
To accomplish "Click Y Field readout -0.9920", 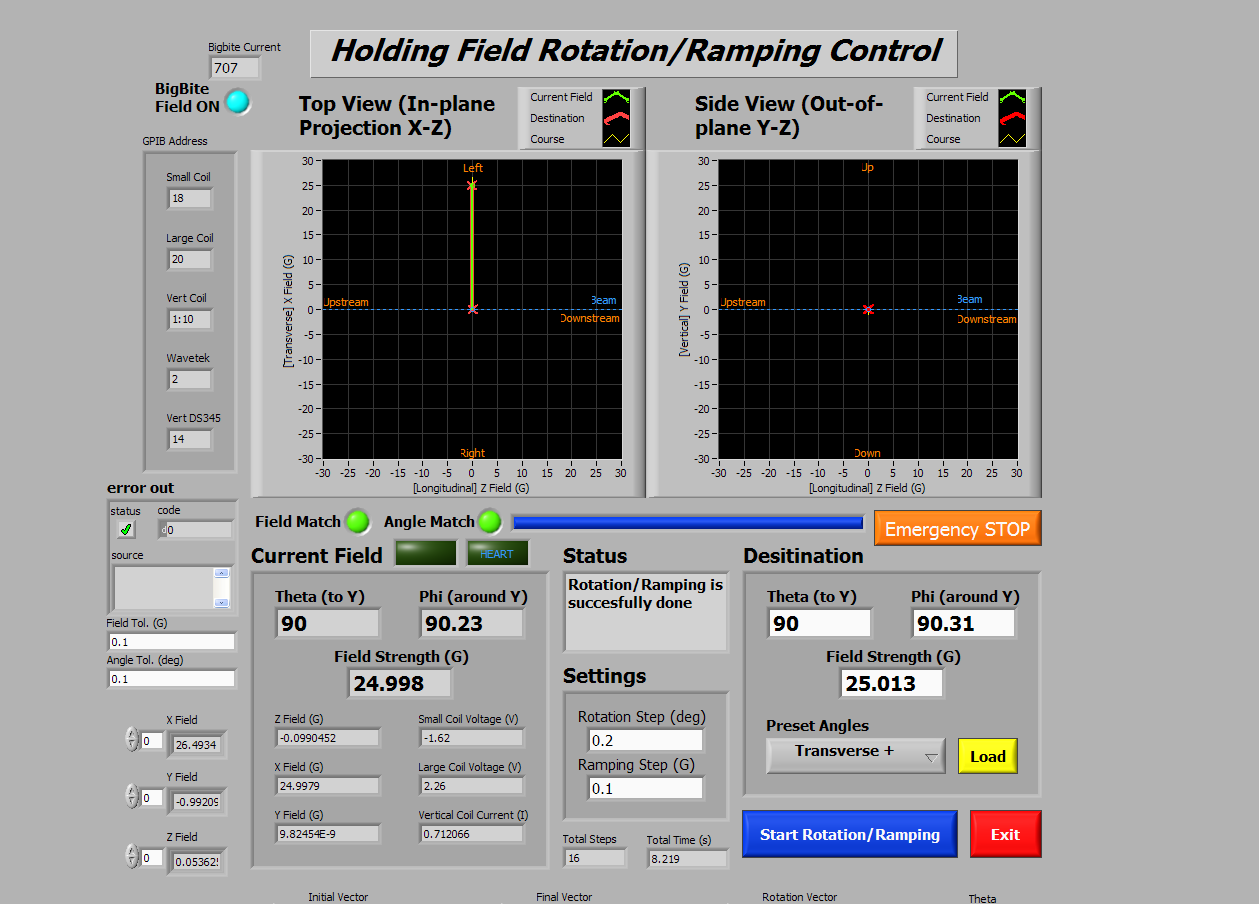I will click(x=196, y=802).
